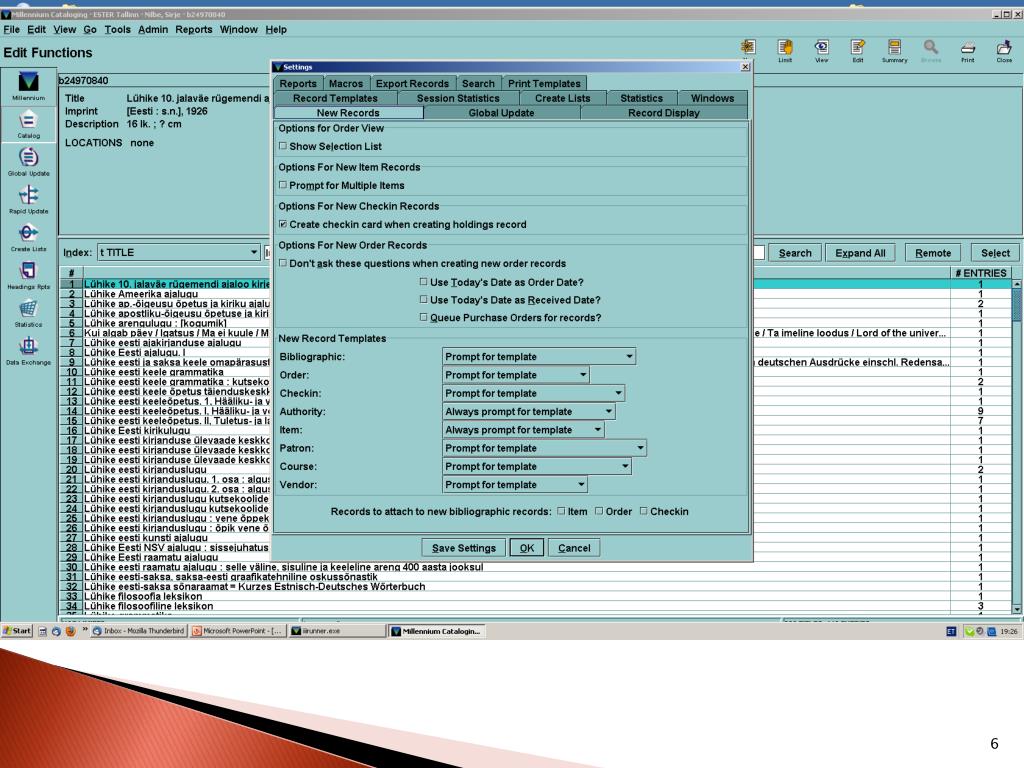This screenshot has width=1024, height=768.
Task: Click the Create Lists sidebar icon
Action: [28, 235]
